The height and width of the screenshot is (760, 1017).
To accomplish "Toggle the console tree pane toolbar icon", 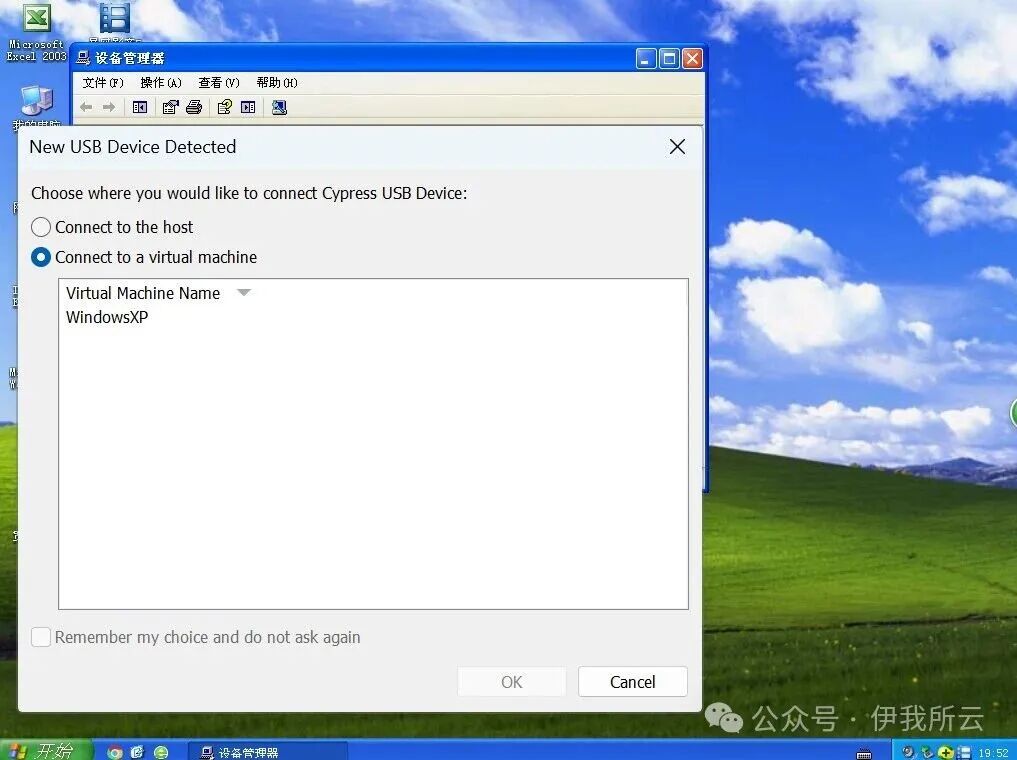I will coord(139,107).
